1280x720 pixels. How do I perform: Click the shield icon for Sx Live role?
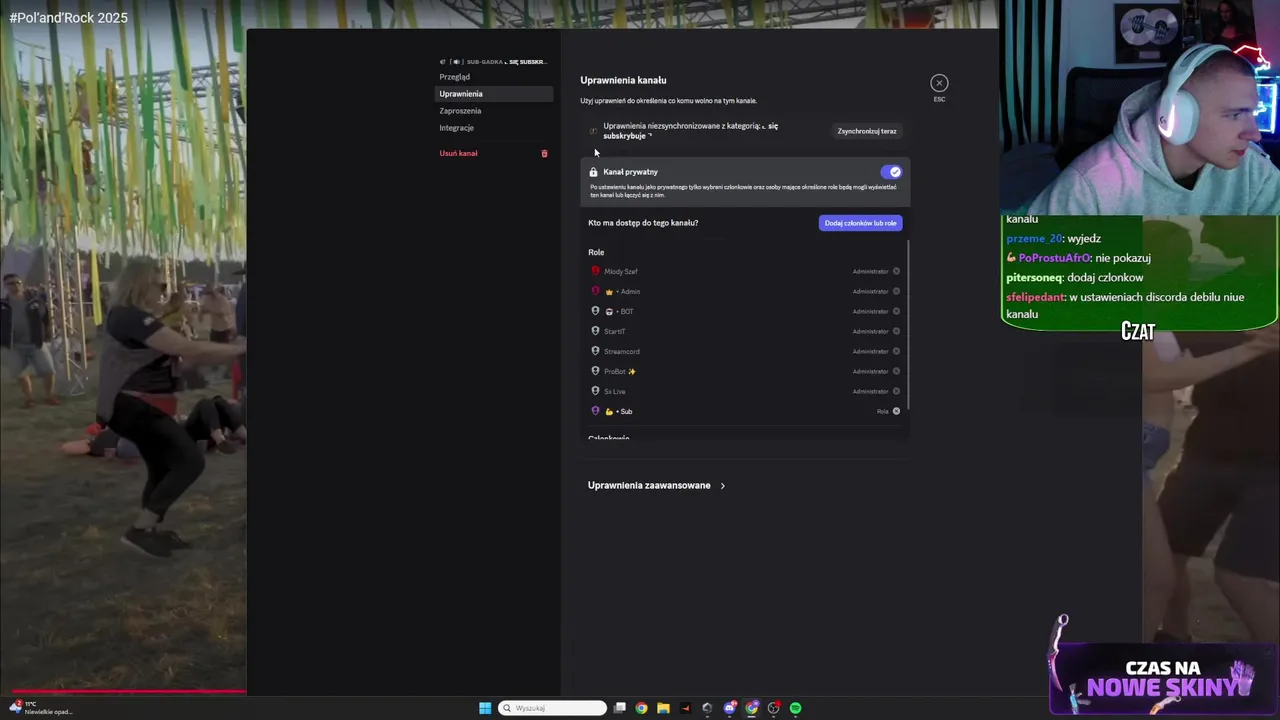pos(595,391)
